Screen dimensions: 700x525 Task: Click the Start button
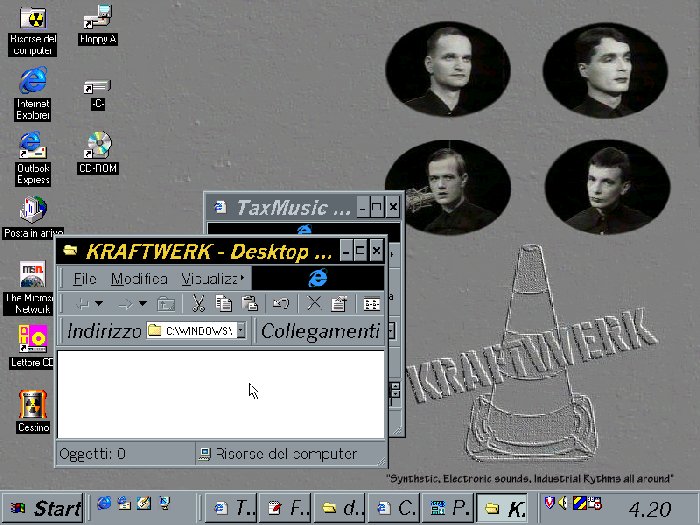coord(43,508)
